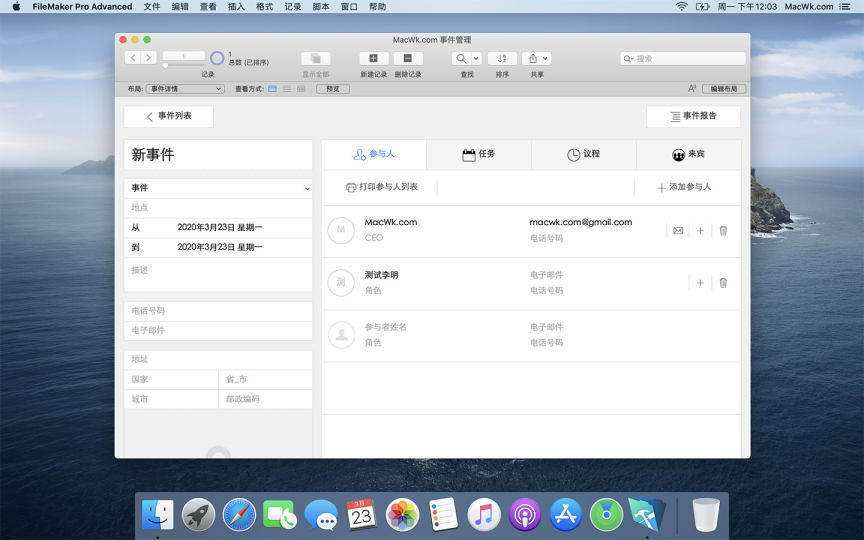The height and width of the screenshot is (540, 864).
Task: Click the plus icon in MacWk.com row
Action: tap(700, 230)
